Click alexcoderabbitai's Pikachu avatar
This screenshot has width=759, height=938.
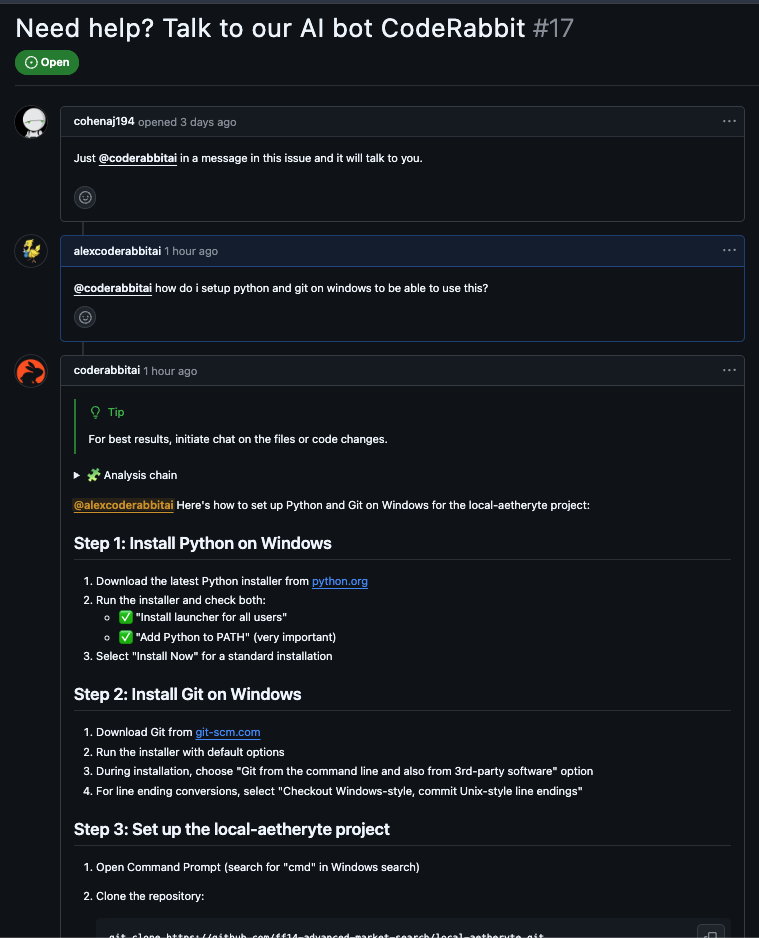coord(31,251)
